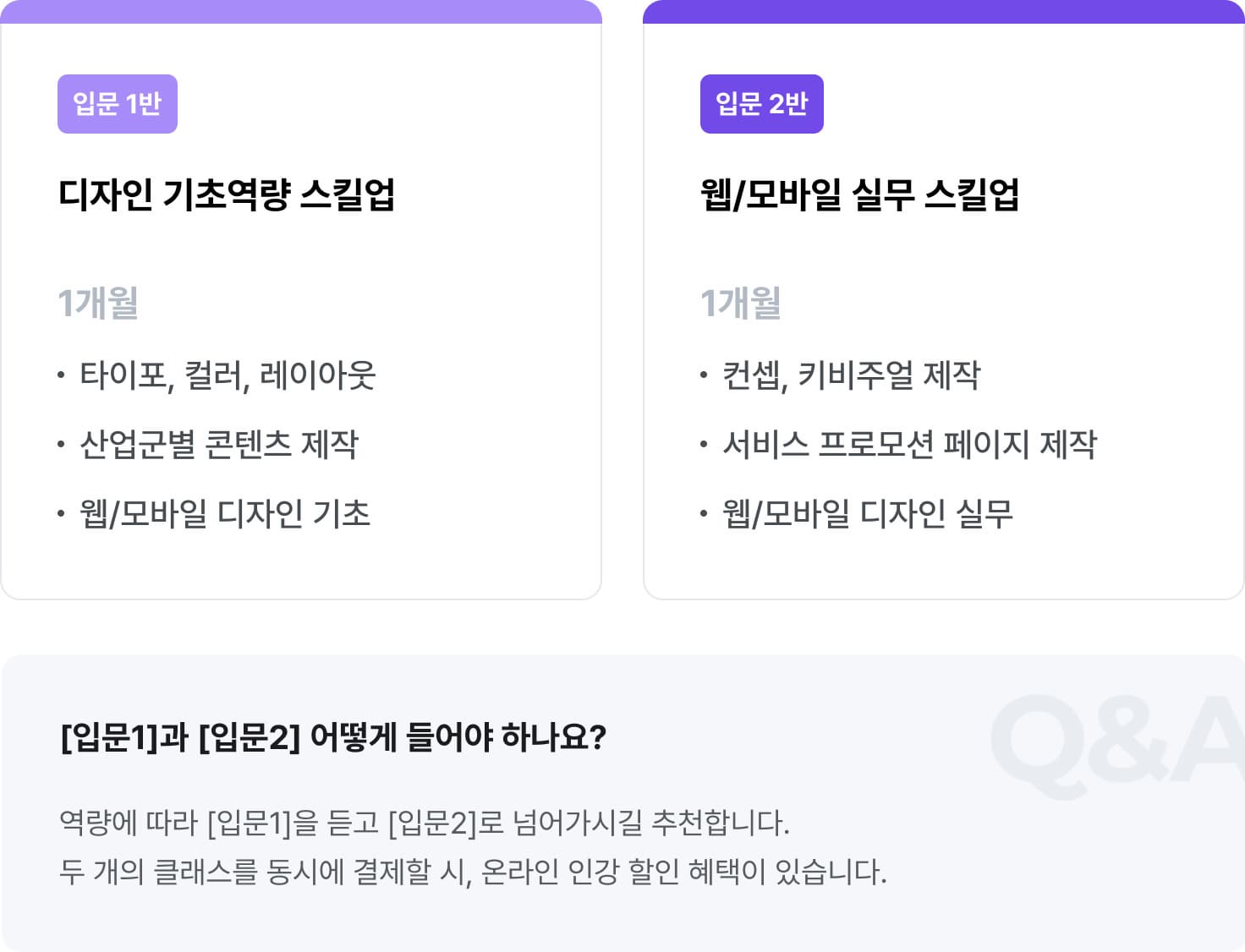This screenshot has width=1245, height=952.
Task: Click the light purple bar atop first card
Action: tap(301, 12)
